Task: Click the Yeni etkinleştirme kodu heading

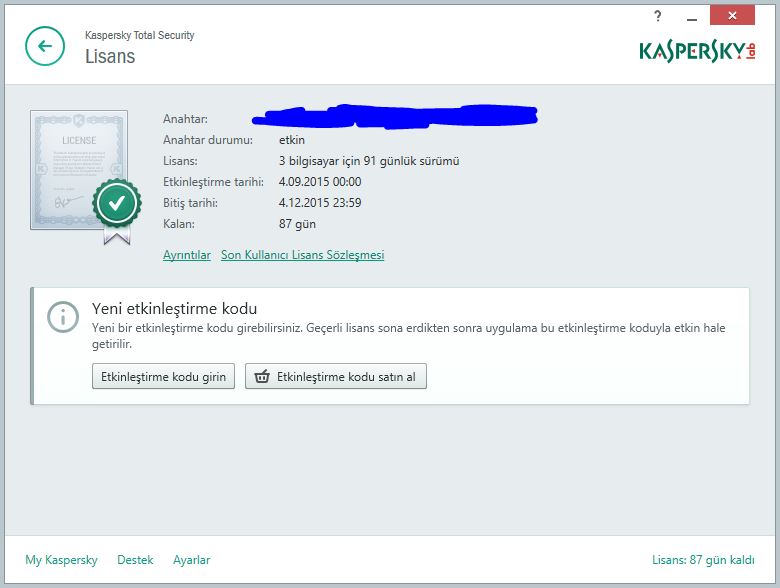Action: pos(175,308)
